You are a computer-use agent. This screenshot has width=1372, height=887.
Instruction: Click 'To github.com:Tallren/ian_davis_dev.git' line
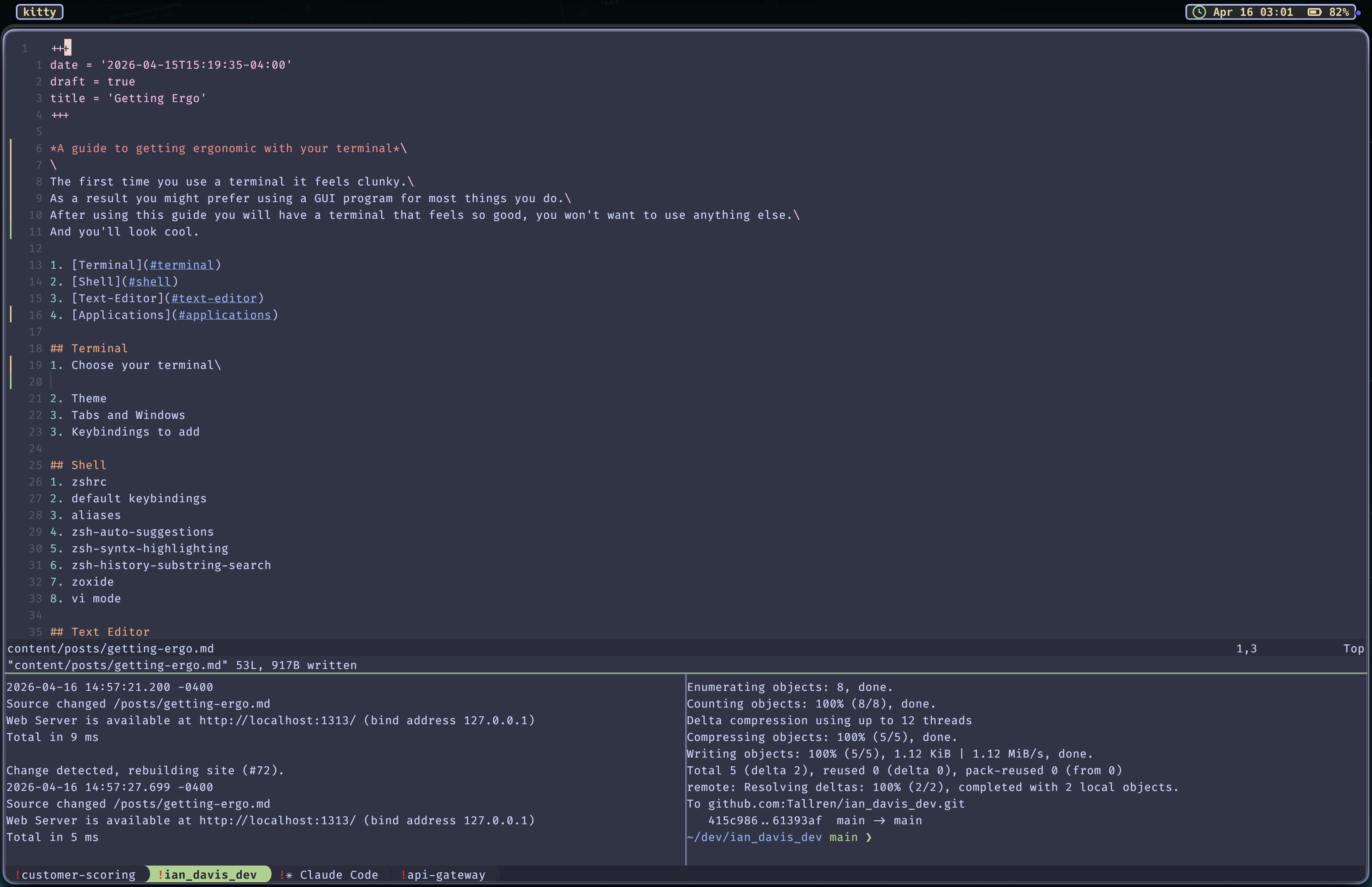click(826, 804)
